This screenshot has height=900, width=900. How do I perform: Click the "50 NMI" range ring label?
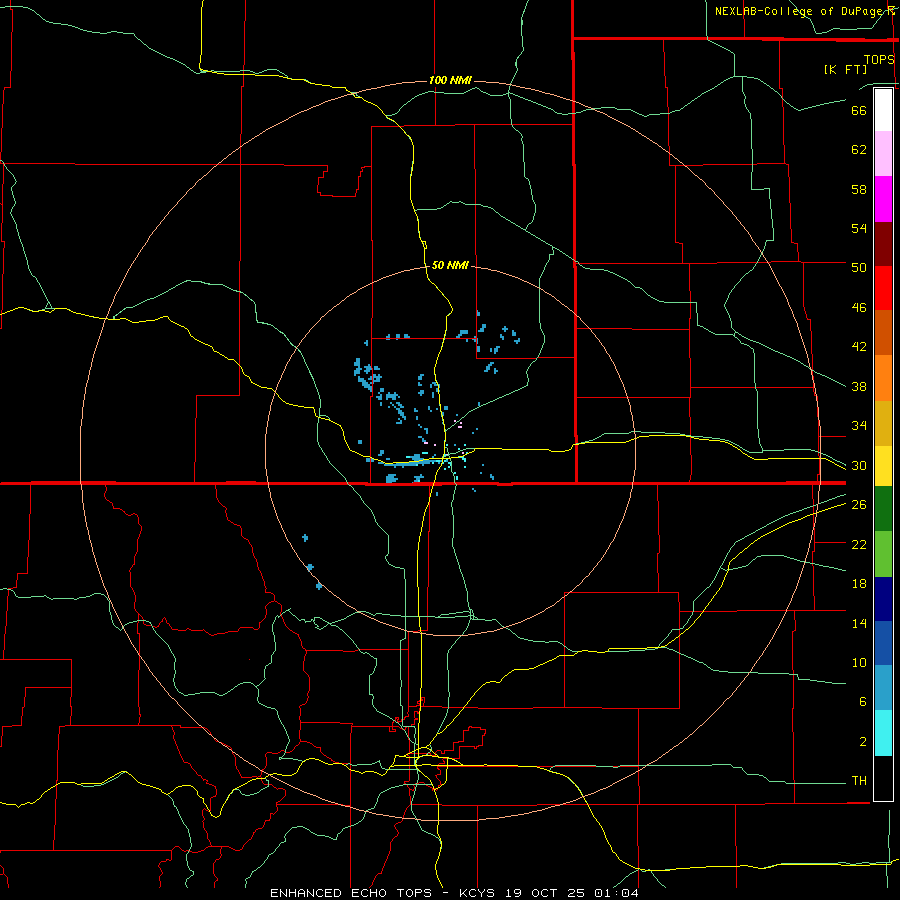pos(450,265)
